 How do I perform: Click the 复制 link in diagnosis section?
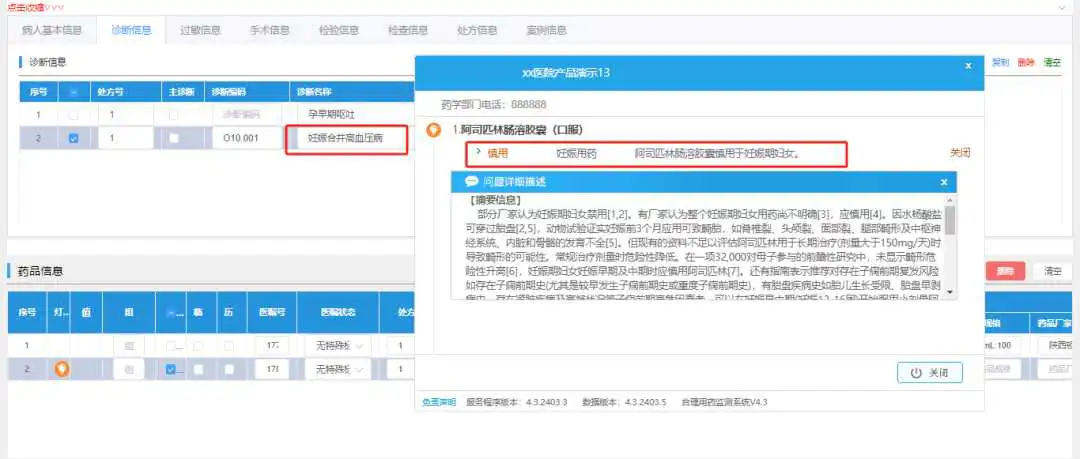[1000, 62]
